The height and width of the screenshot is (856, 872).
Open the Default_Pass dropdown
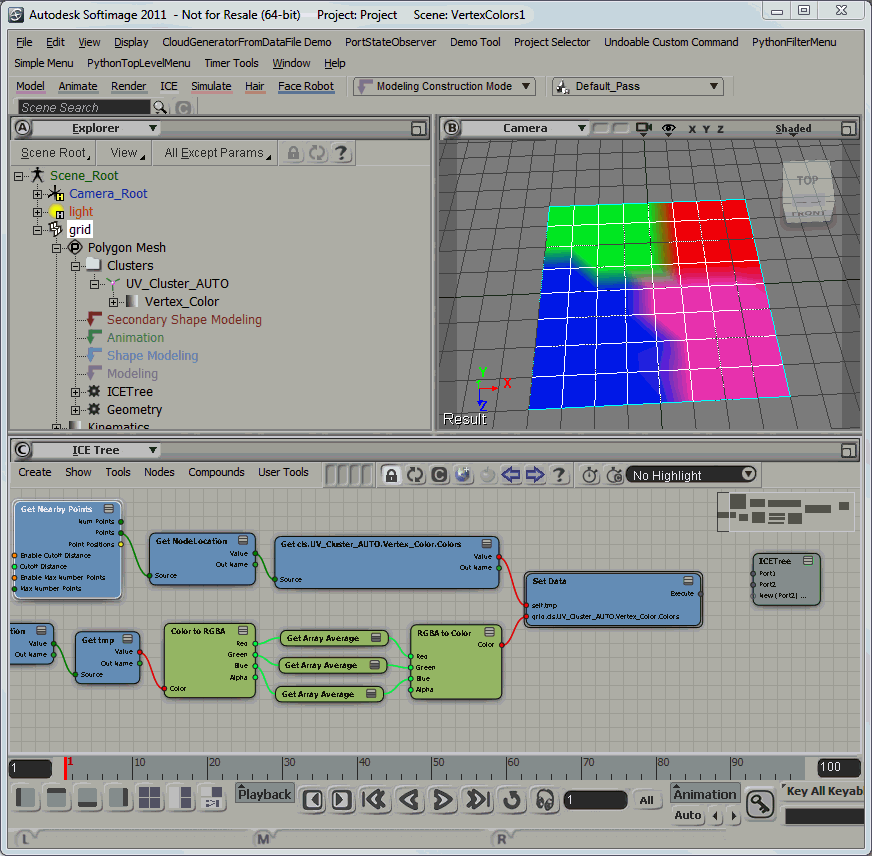pyautogui.click(x=638, y=86)
